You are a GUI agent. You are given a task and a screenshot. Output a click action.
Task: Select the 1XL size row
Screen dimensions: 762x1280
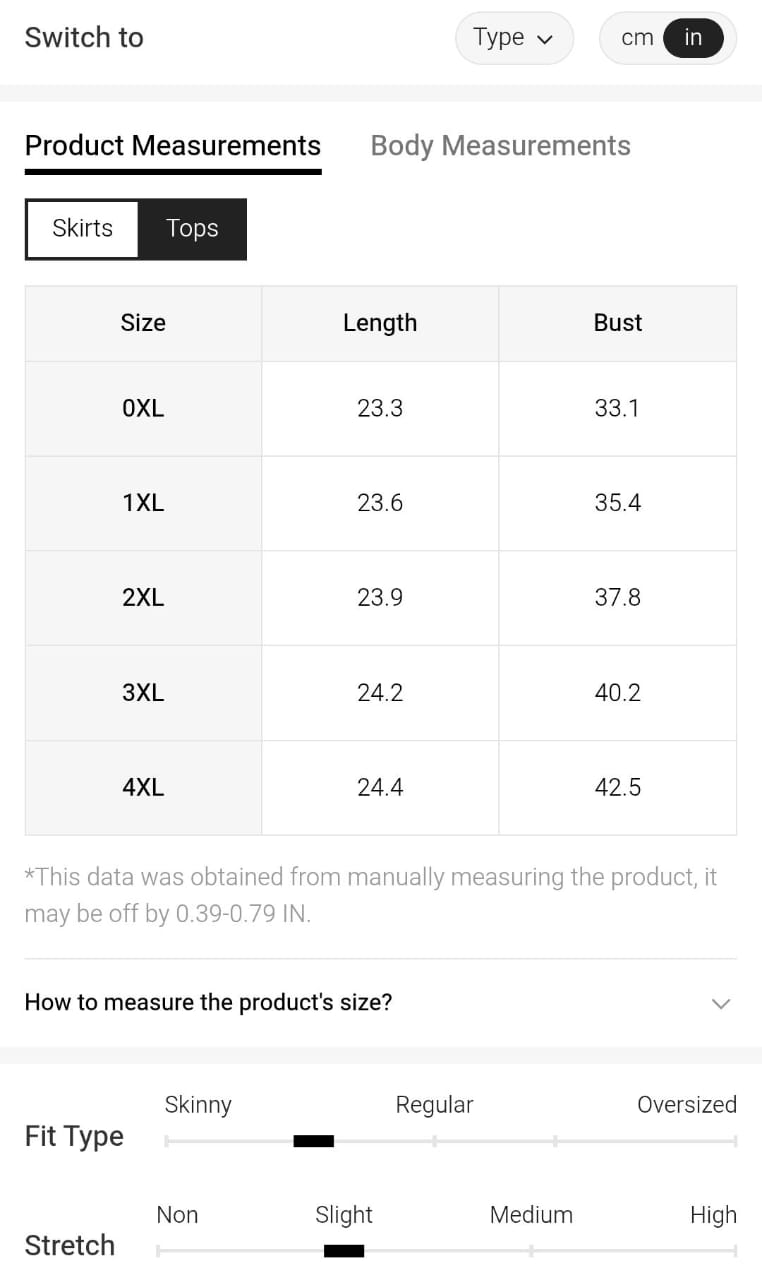coord(143,503)
